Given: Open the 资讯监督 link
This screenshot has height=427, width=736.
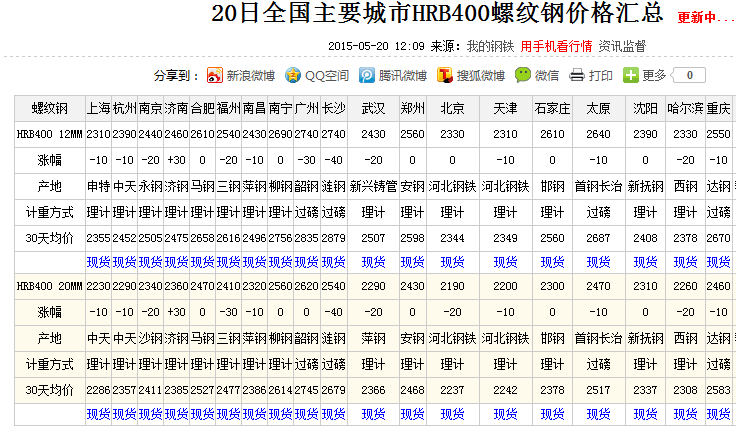Looking at the screenshot, I should 622,46.
